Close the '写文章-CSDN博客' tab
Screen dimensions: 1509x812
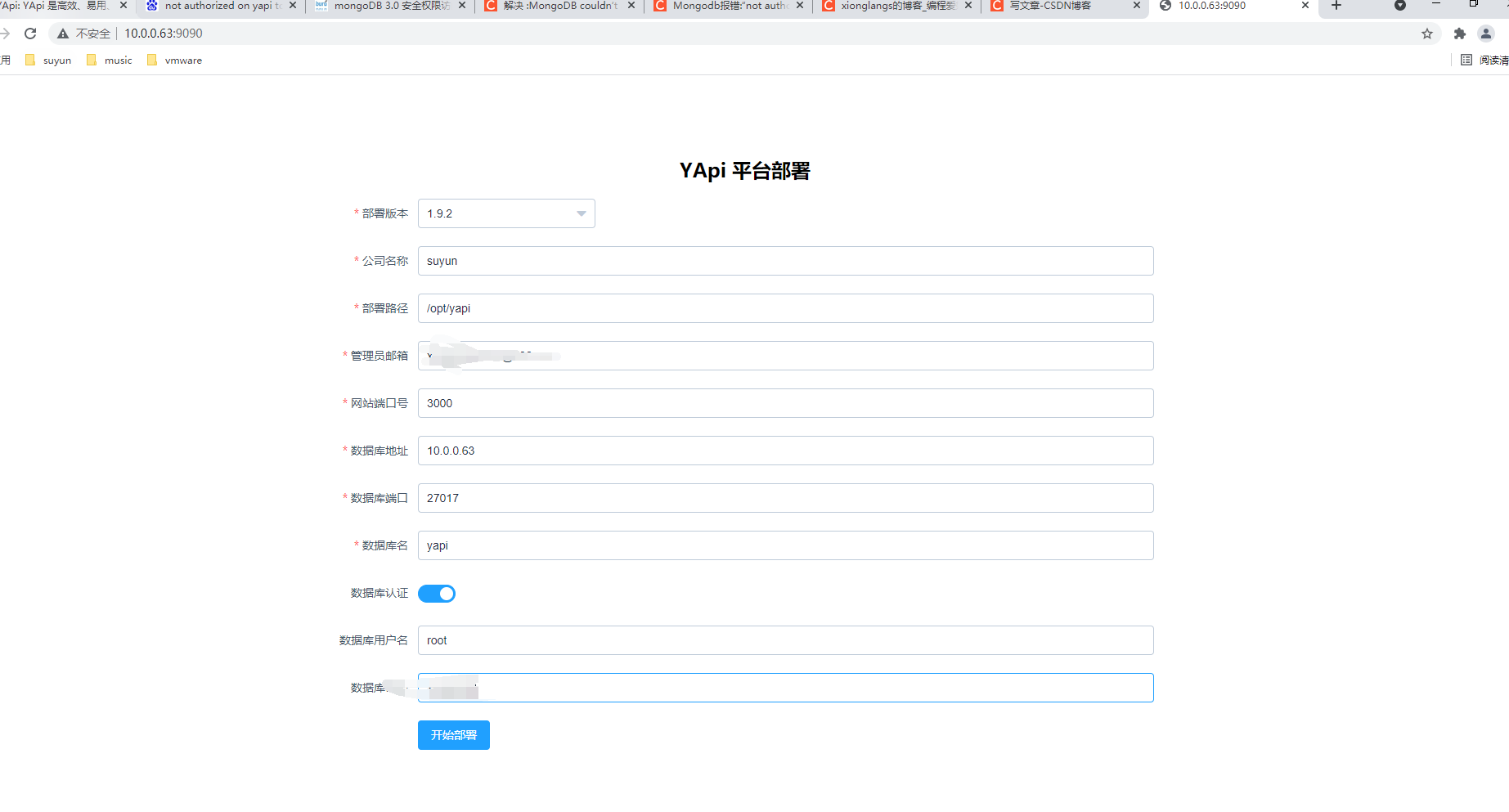tap(1137, 6)
